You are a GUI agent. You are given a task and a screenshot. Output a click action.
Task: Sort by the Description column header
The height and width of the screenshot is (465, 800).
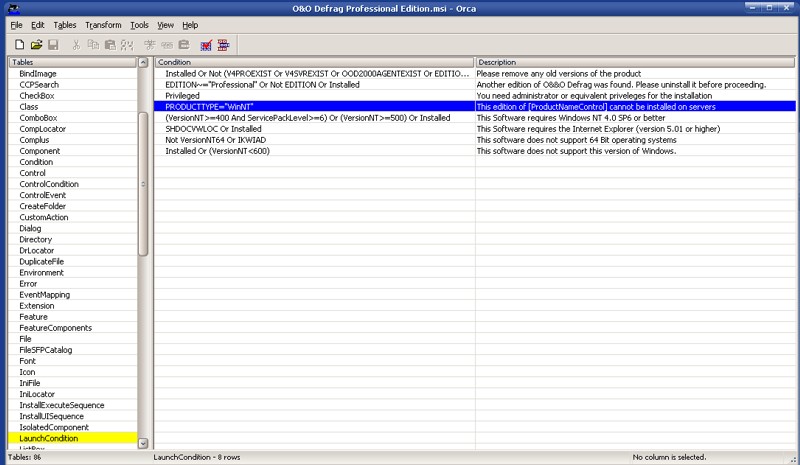click(635, 62)
